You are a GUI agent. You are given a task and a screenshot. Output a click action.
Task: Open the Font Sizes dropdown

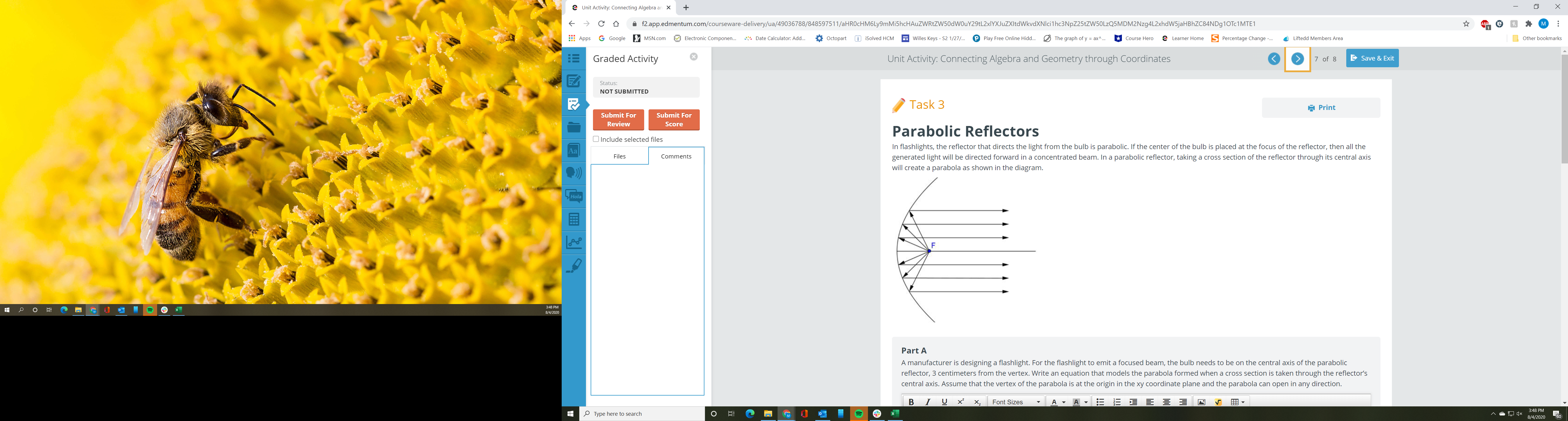[1016, 402]
